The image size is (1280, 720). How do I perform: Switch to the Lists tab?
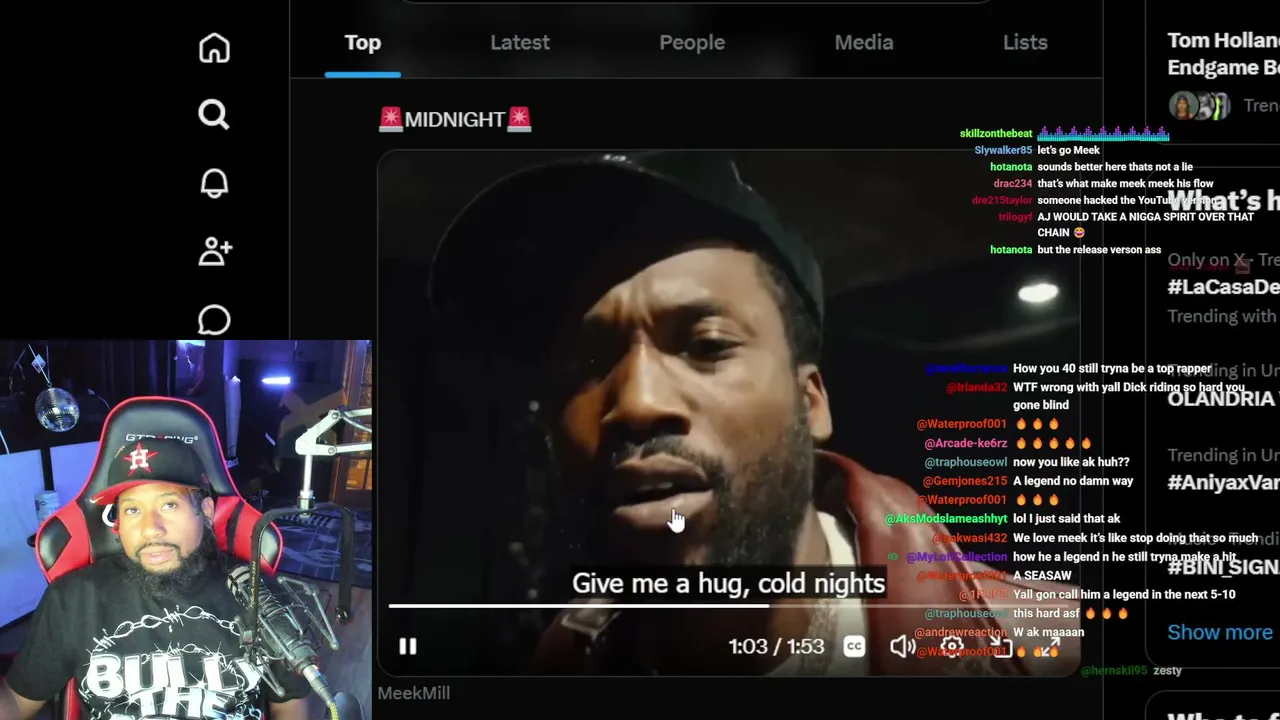(x=1025, y=43)
